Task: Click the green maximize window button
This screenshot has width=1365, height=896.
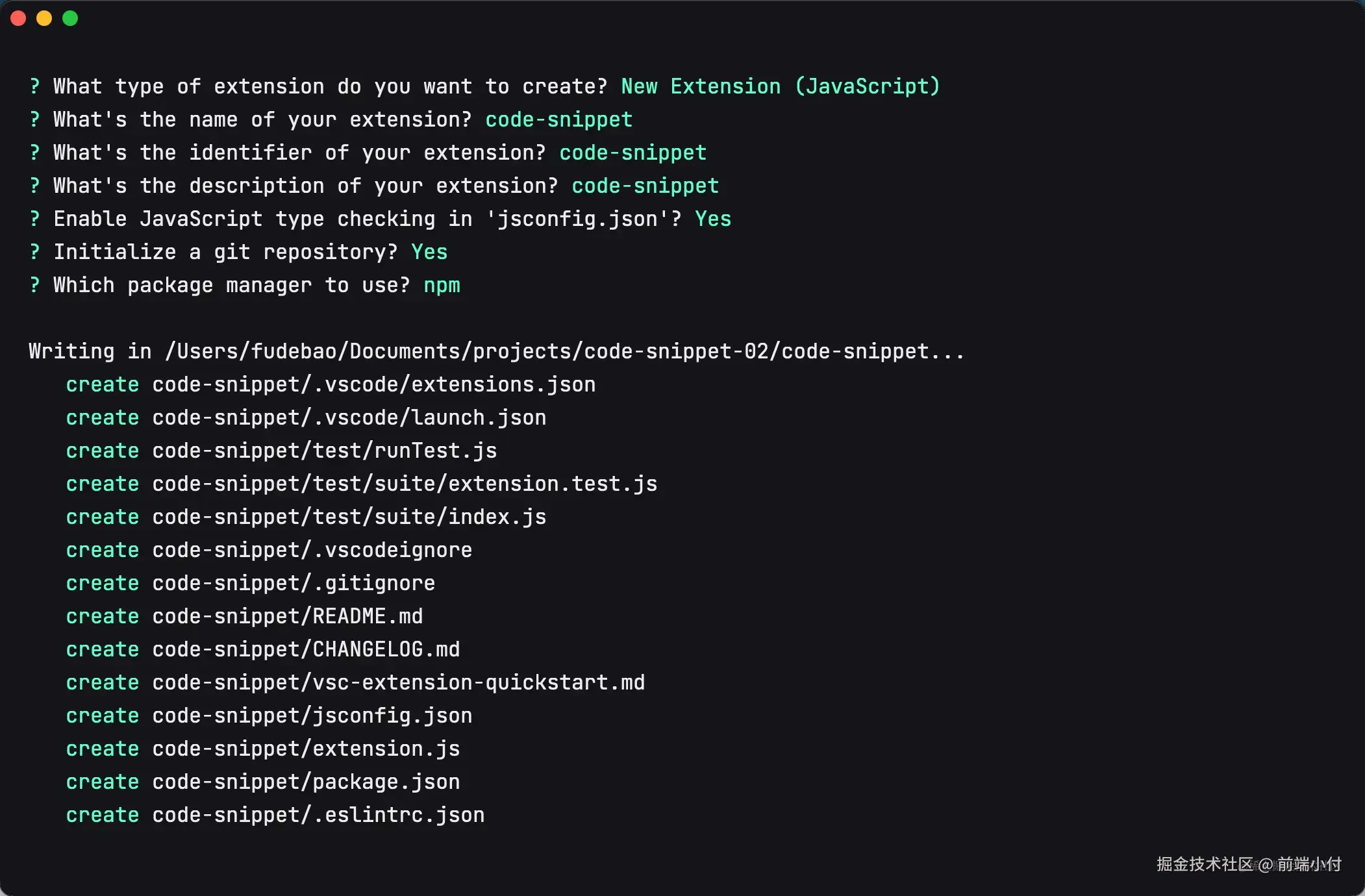Action: click(70, 18)
